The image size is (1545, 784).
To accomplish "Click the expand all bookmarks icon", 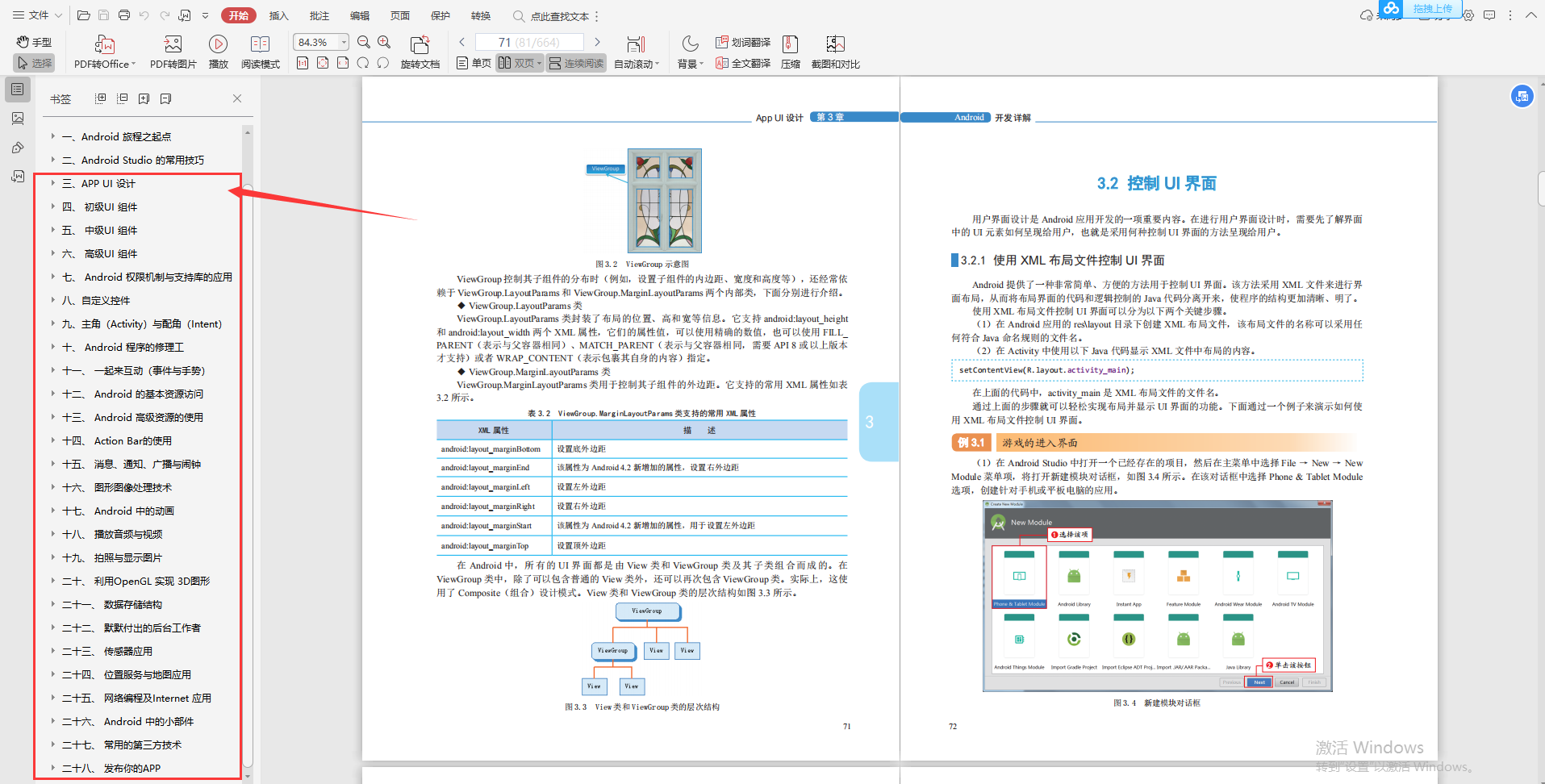I will pos(101,98).
